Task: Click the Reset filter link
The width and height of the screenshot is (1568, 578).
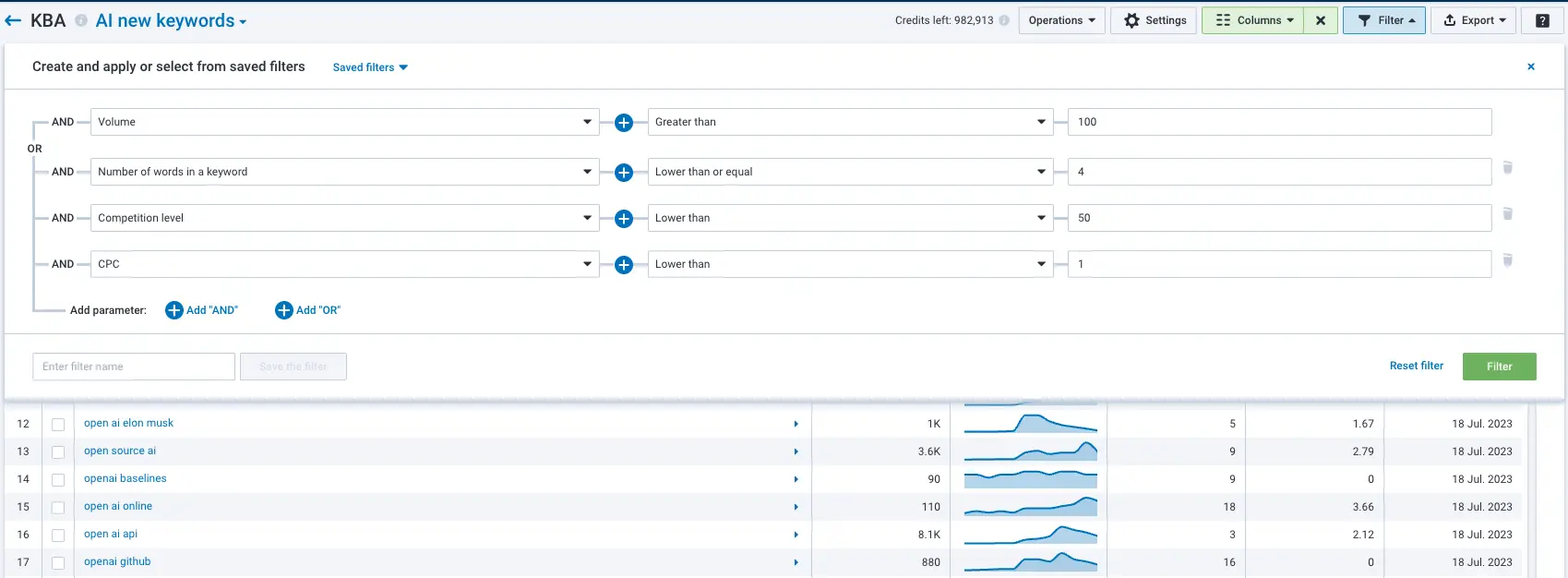Action: click(x=1416, y=366)
